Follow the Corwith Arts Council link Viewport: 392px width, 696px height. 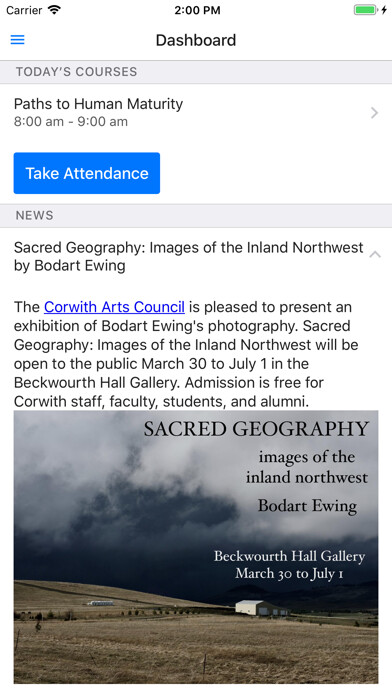[x=114, y=307]
